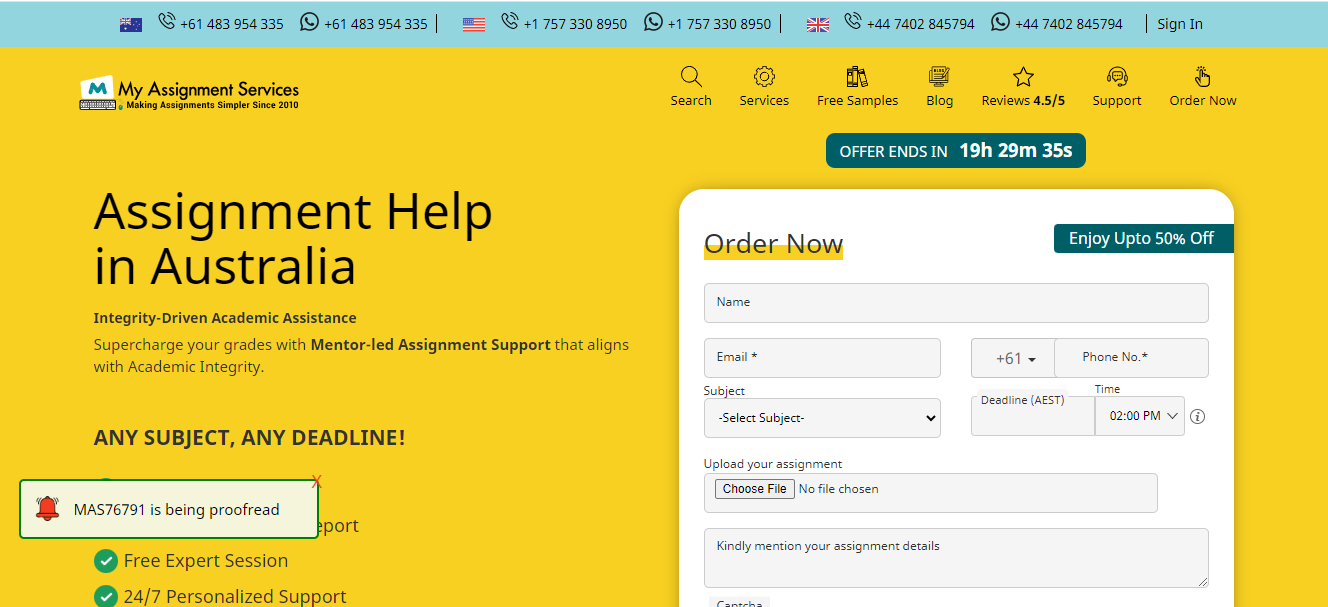Open Free Samples books icon
The height and width of the screenshot is (607, 1328).
pos(857,77)
